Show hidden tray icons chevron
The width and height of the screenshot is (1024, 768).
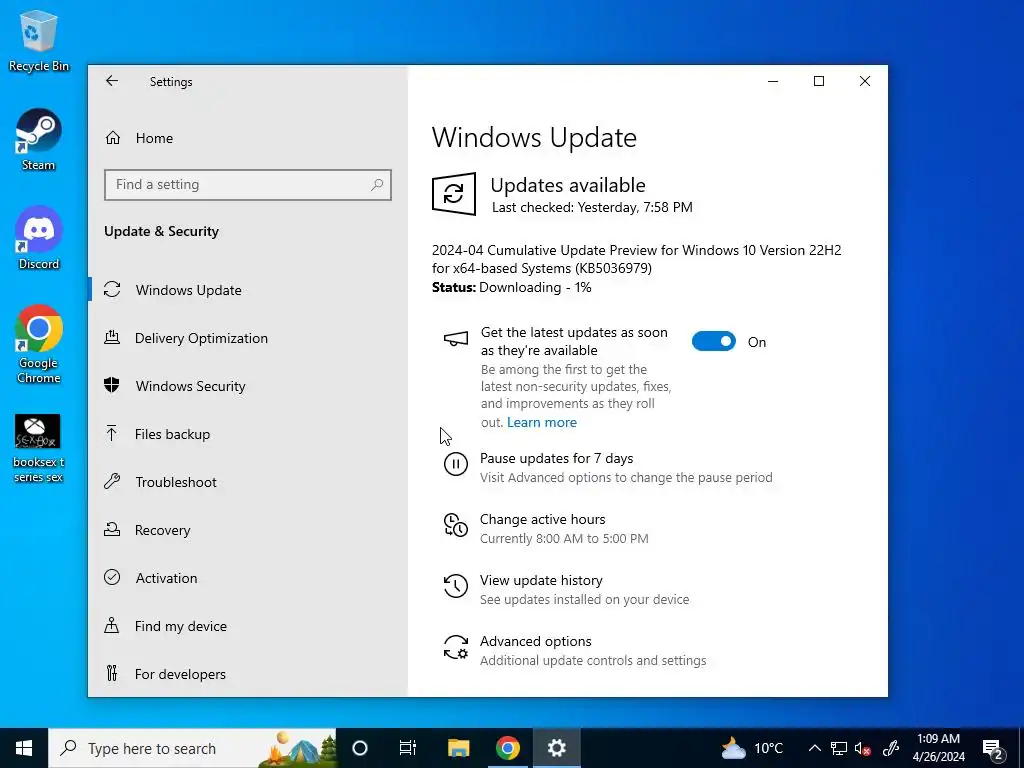(x=814, y=748)
